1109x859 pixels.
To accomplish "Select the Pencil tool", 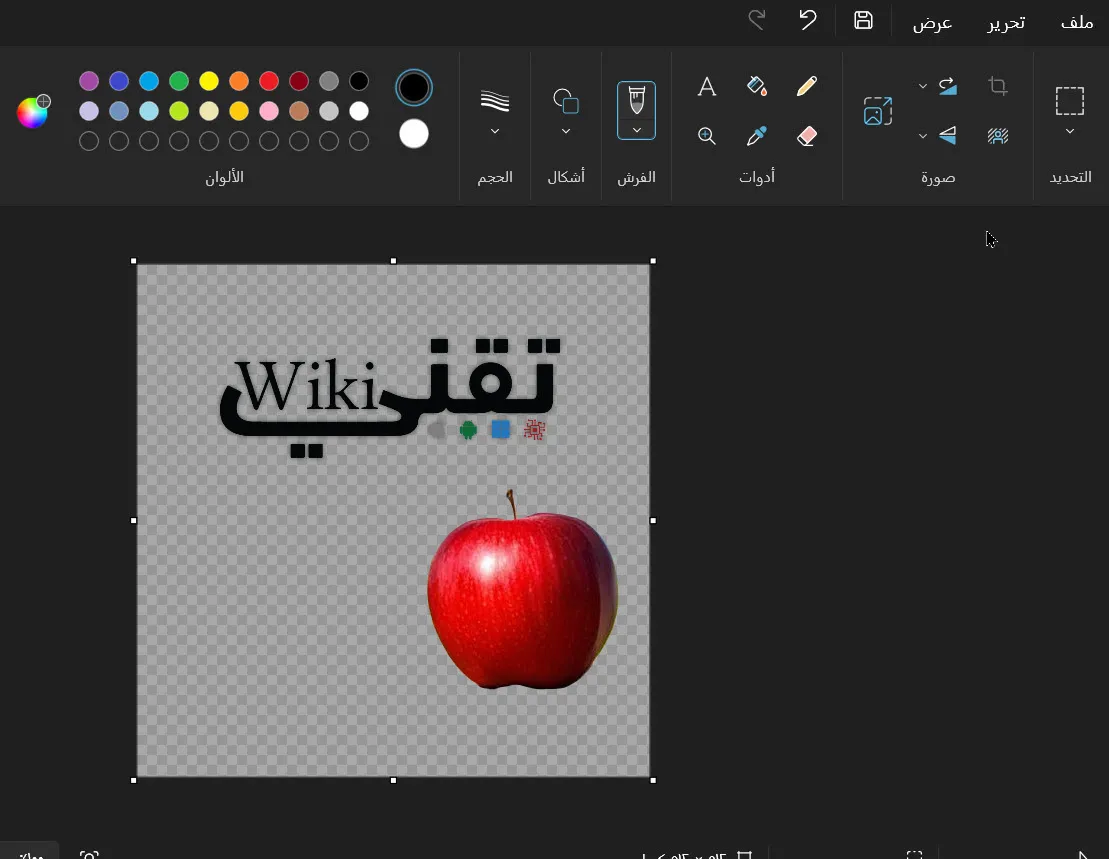I will (x=807, y=86).
